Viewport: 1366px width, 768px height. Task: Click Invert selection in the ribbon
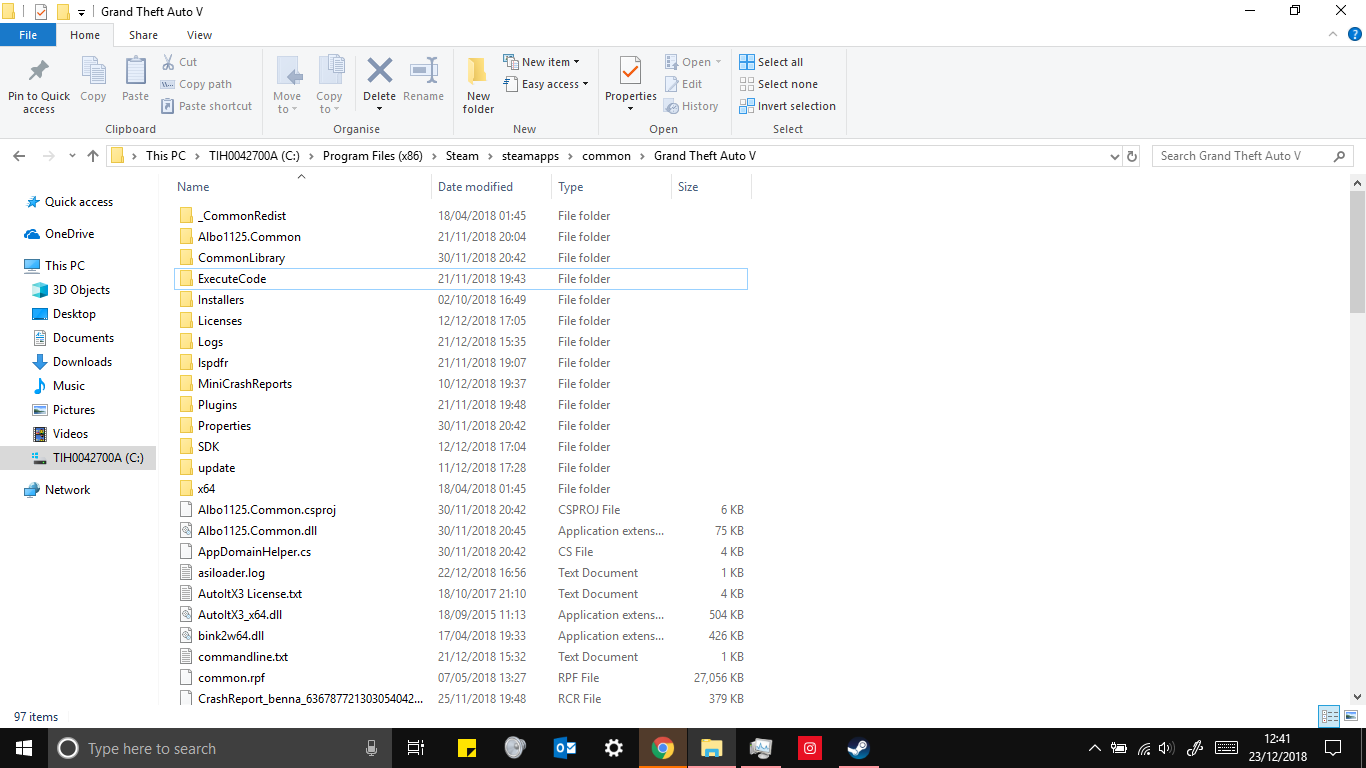(x=787, y=106)
